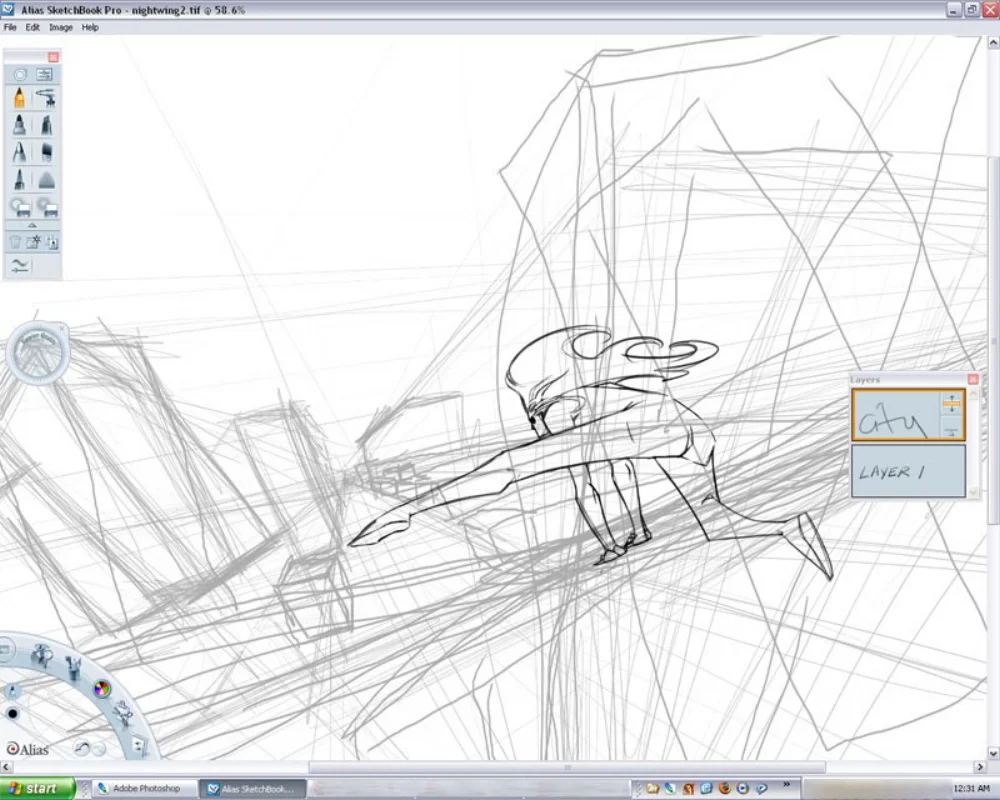Click add layer icon on top layer
Image resolution: width=1000 pixels, height=800 pixels.
click(952, 403)
